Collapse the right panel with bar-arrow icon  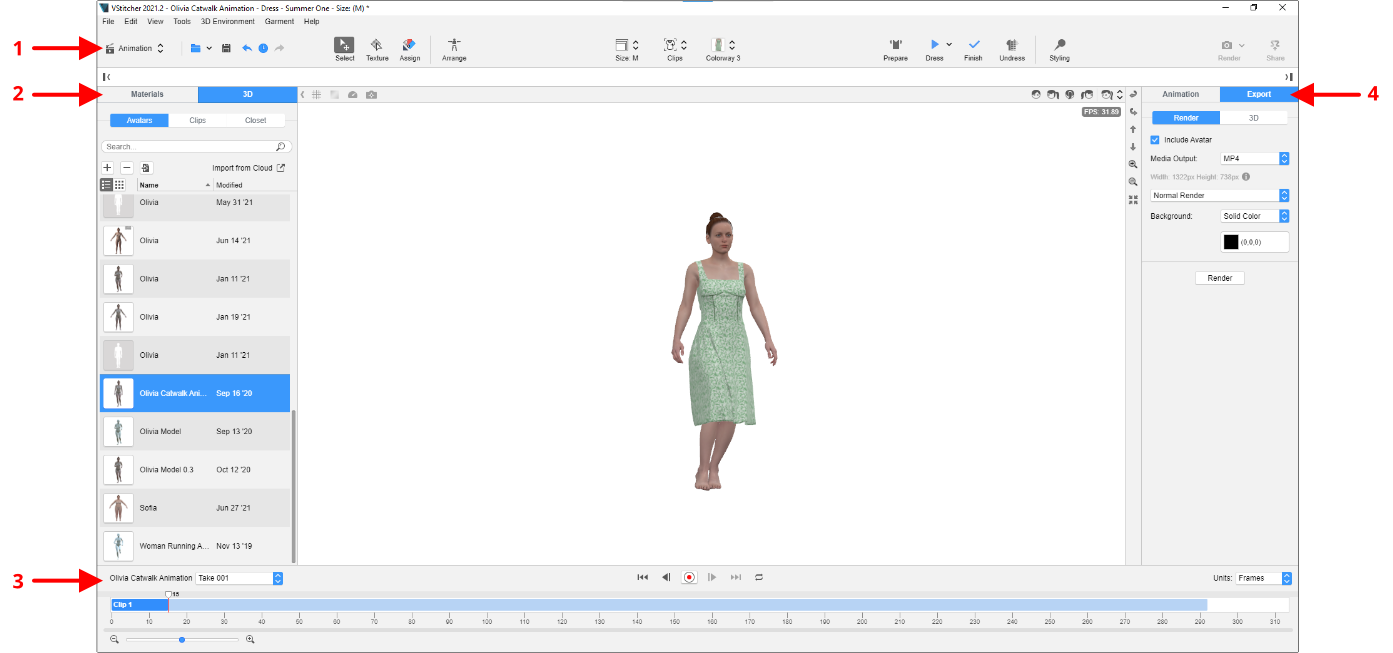click(x=1288, y=76)
